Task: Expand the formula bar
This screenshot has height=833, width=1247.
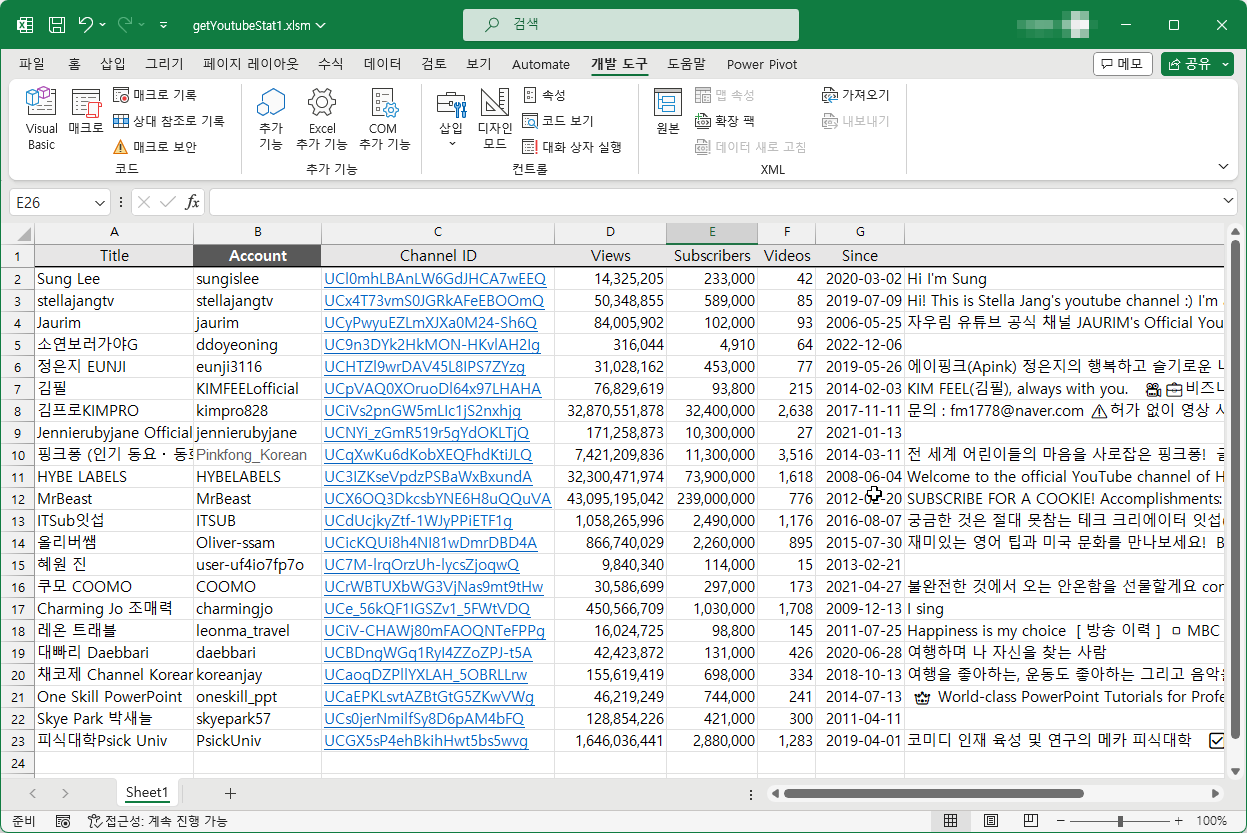Action: [1229, 202]
